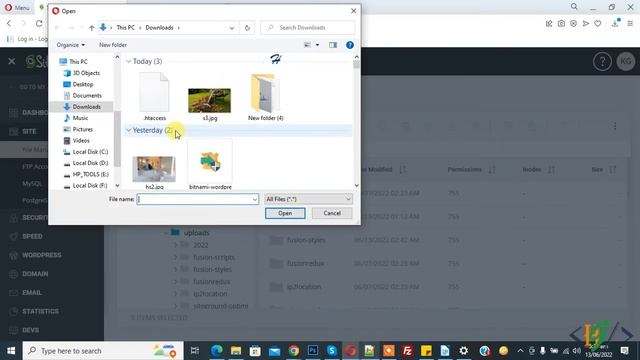Refresh the Downloads folder listing
The height and width of the screenshot is (360, 640).
pyautogui.click(x=247, y=28)
